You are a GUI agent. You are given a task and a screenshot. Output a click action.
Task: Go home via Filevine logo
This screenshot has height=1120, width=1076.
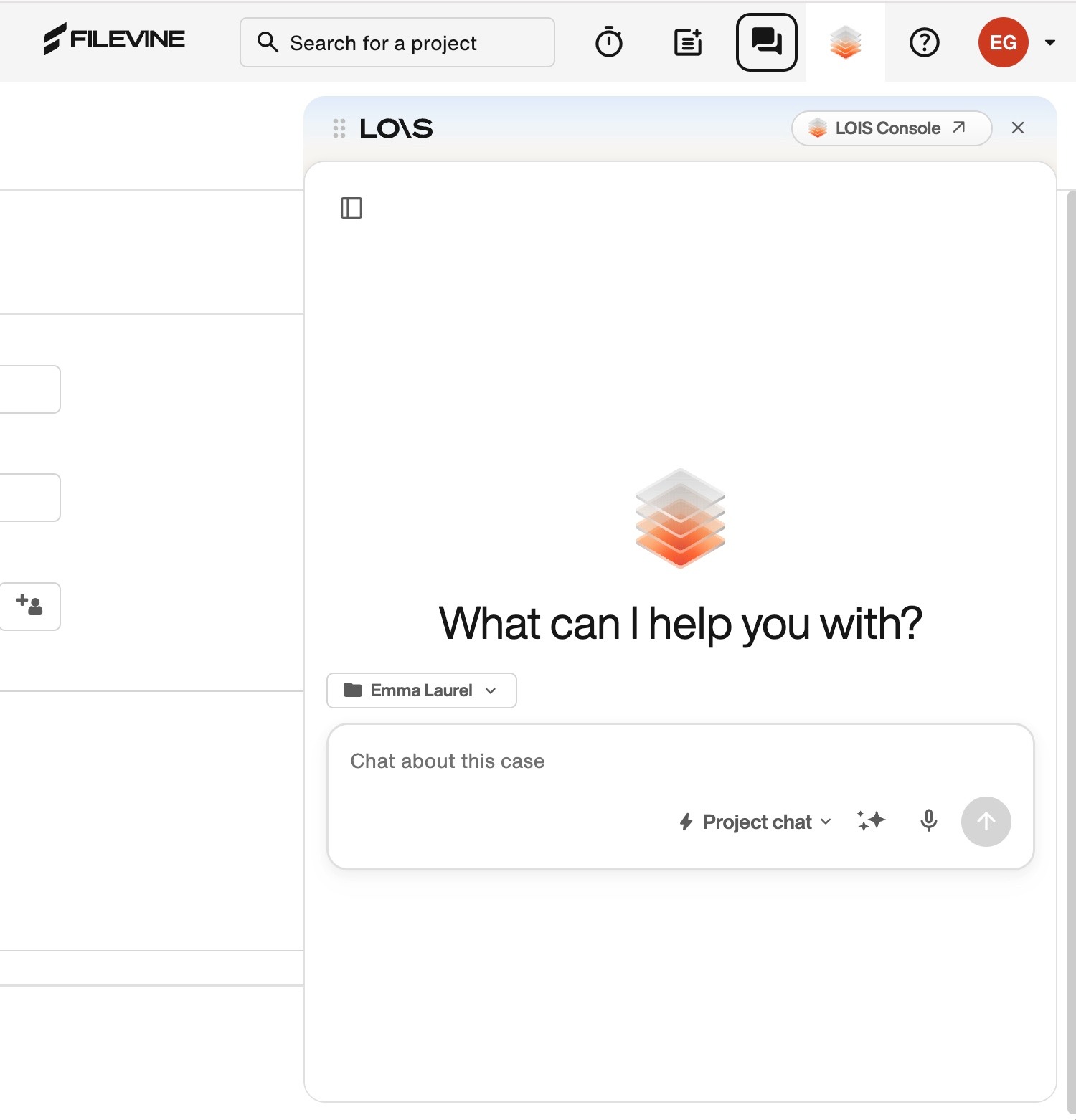(115, 39)
